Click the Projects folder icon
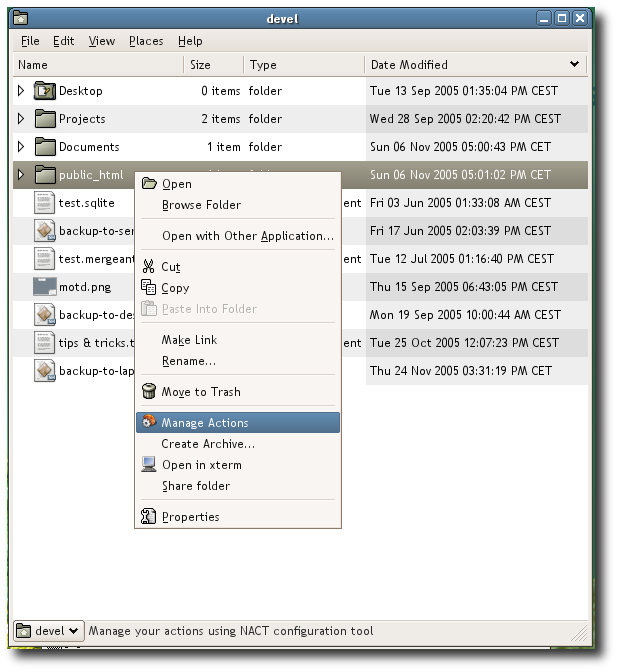The image size is (618, 672). click(x=45, y=119)
